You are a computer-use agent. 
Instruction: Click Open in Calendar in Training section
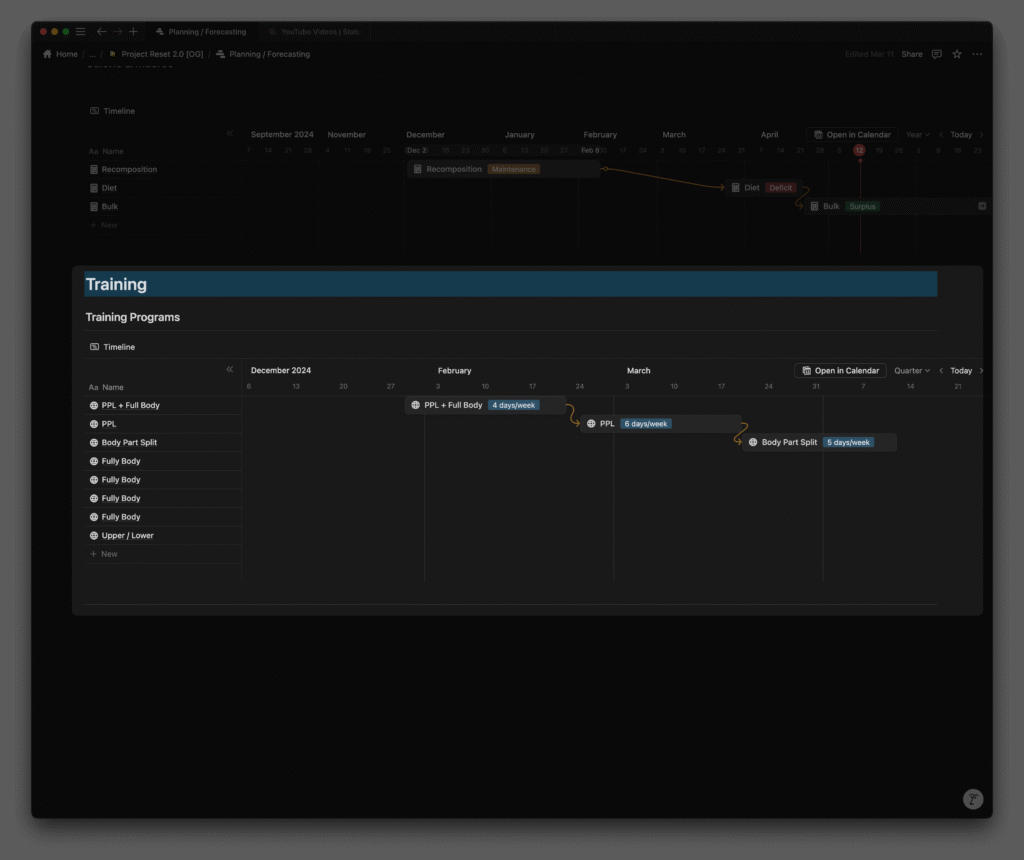click(840, 371)
